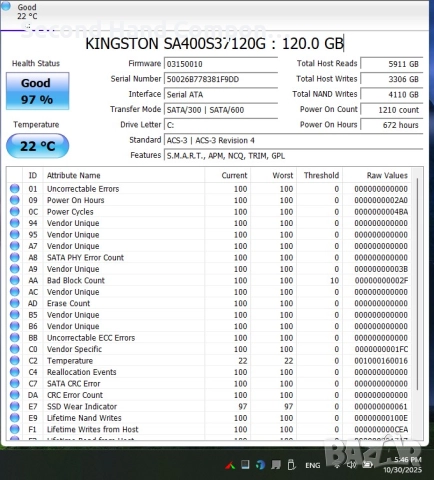
Task: Click the Wi-Fi network tray icon
Action: point(337,465)
